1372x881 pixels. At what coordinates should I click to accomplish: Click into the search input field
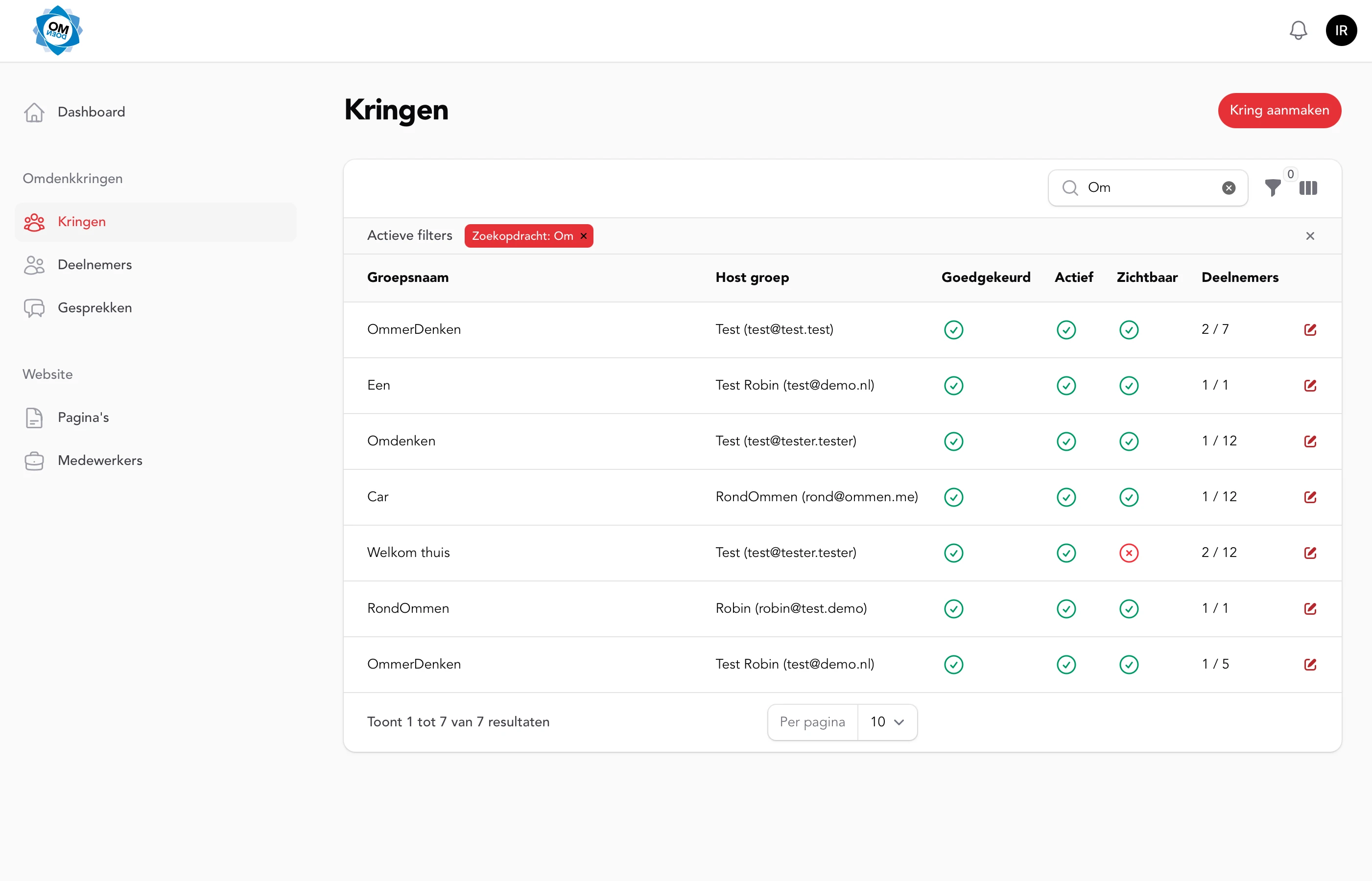click(1150, 187)
